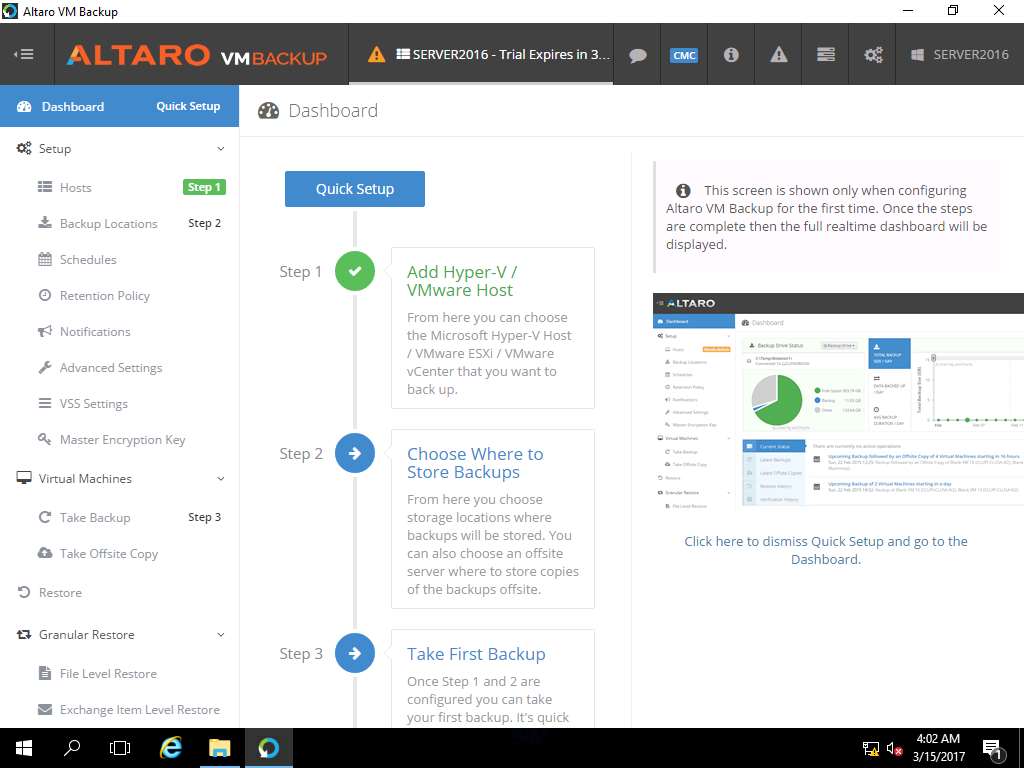The width and height of the screenshot is (1024, 768).
Task: Click the Step 3 label beside Take Backup
Action: (204, 517)
